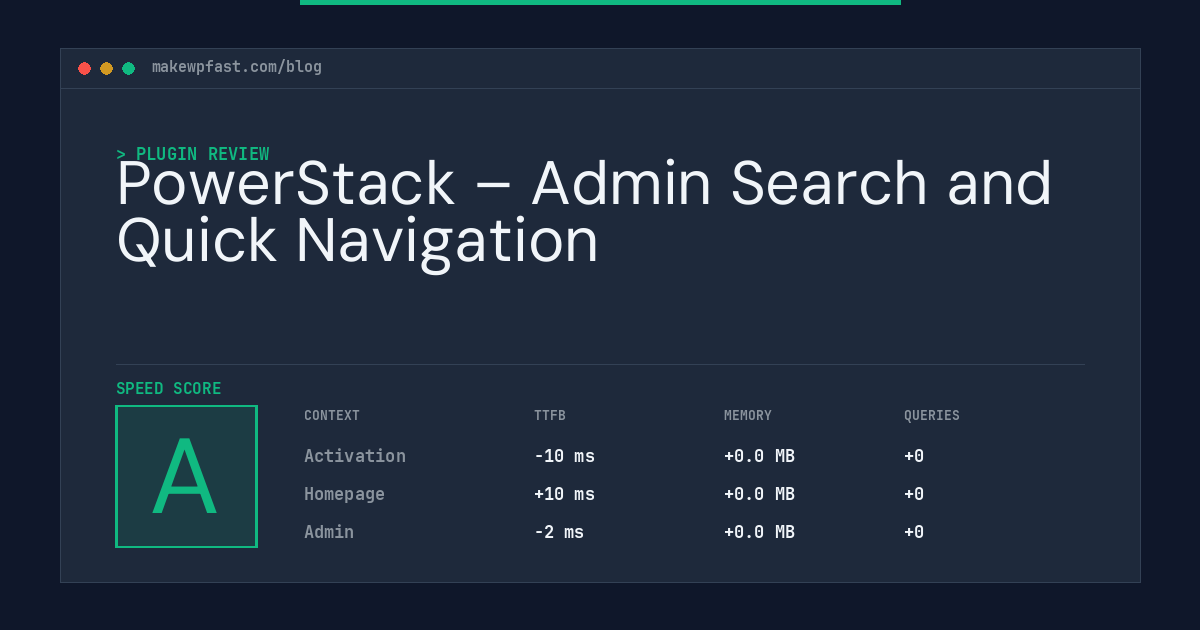The height and width of the screenshot is (630, 1200).
Task: Click the '+0.0 MB' memory value in Admin row
Action: [759, 532]
